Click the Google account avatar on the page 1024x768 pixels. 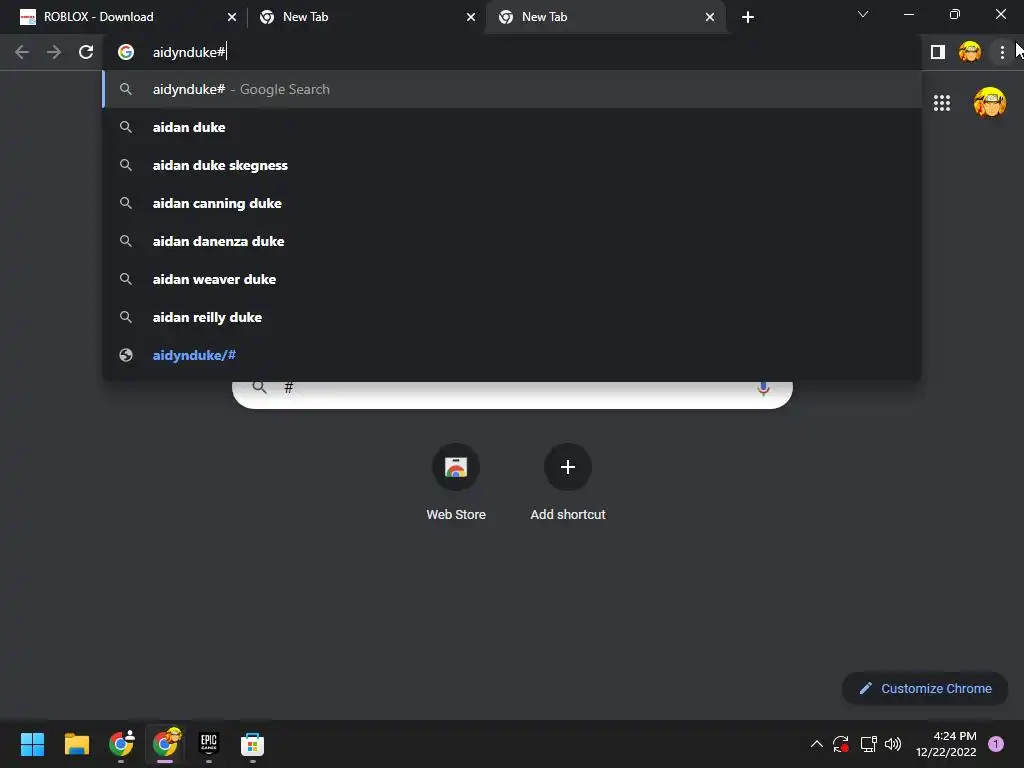(x=990, y=103)
